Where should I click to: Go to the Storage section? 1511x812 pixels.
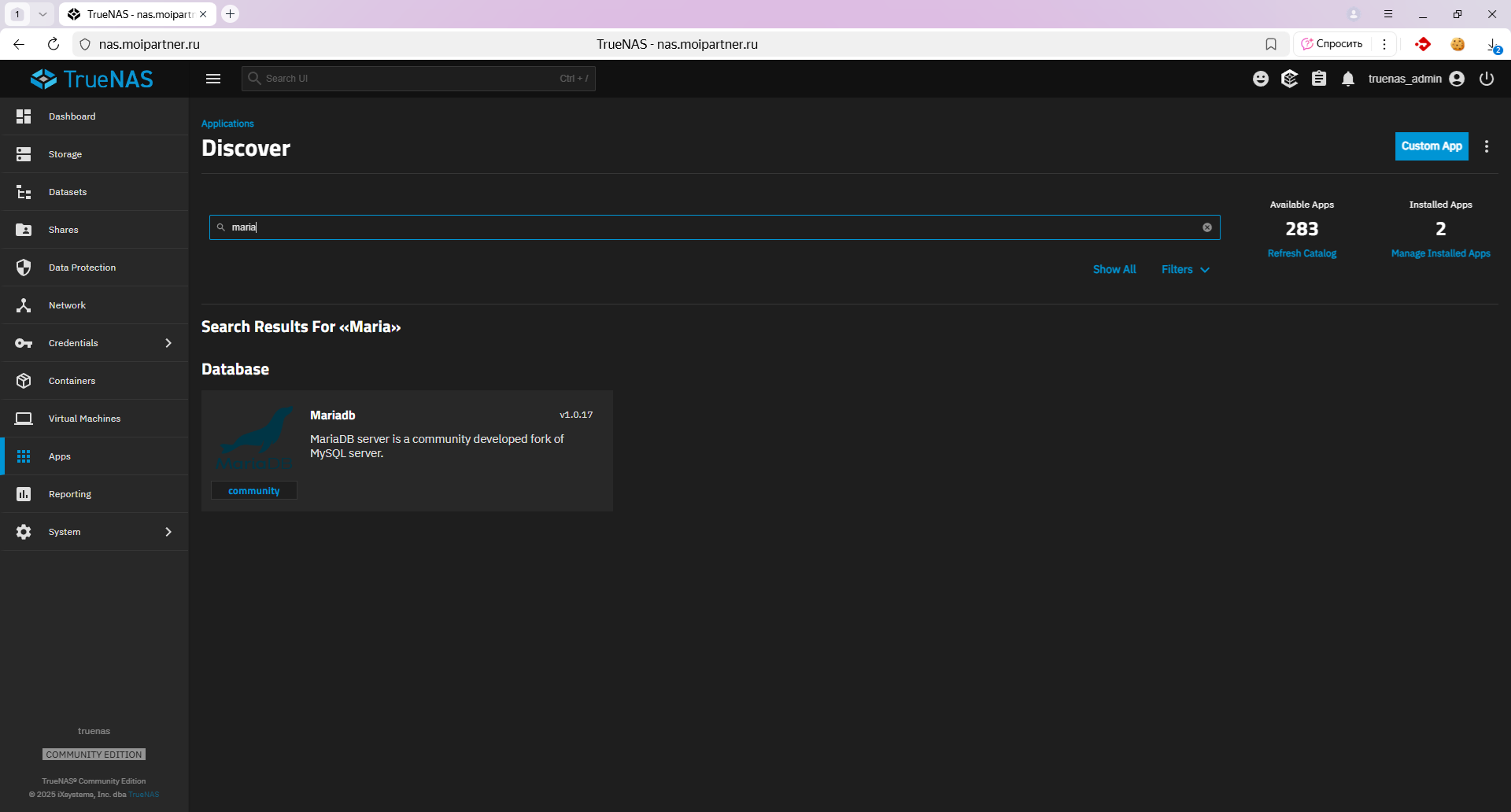(x=65, y=154)
